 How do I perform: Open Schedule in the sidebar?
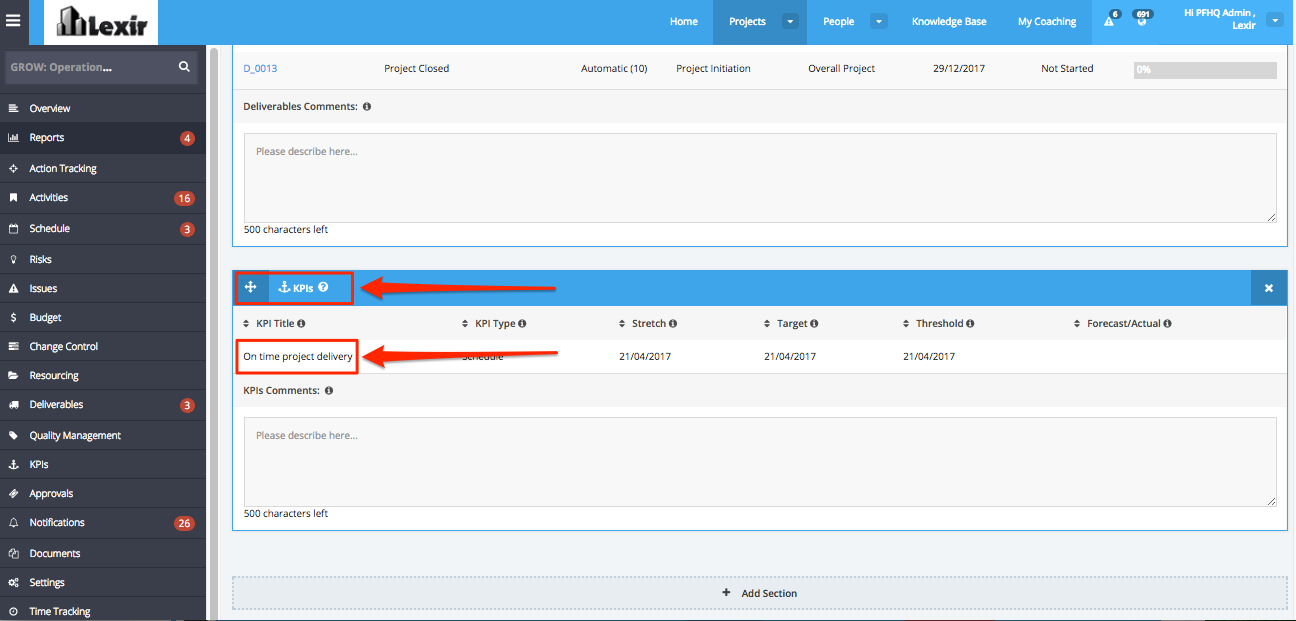103,229
